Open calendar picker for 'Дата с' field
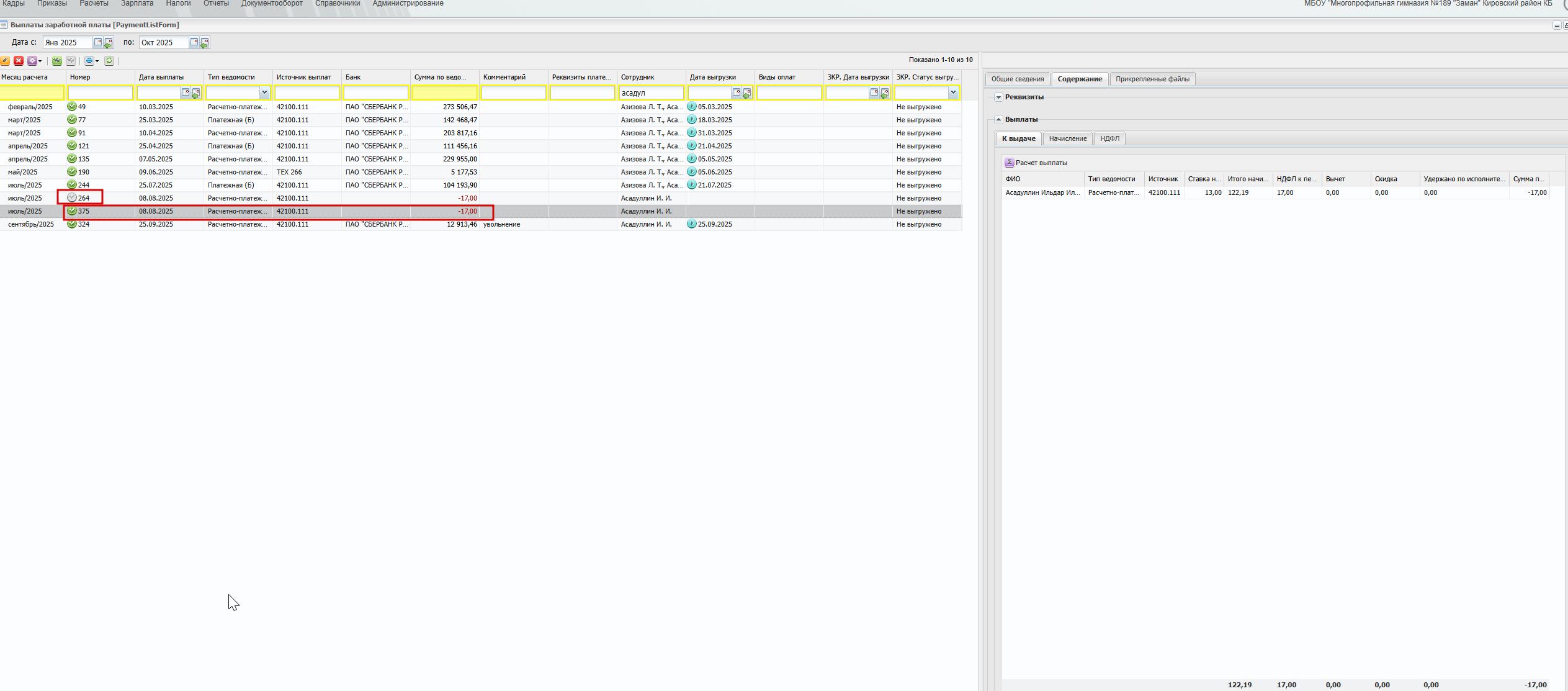The image size is (1568, 691). [x=97, y=42]
